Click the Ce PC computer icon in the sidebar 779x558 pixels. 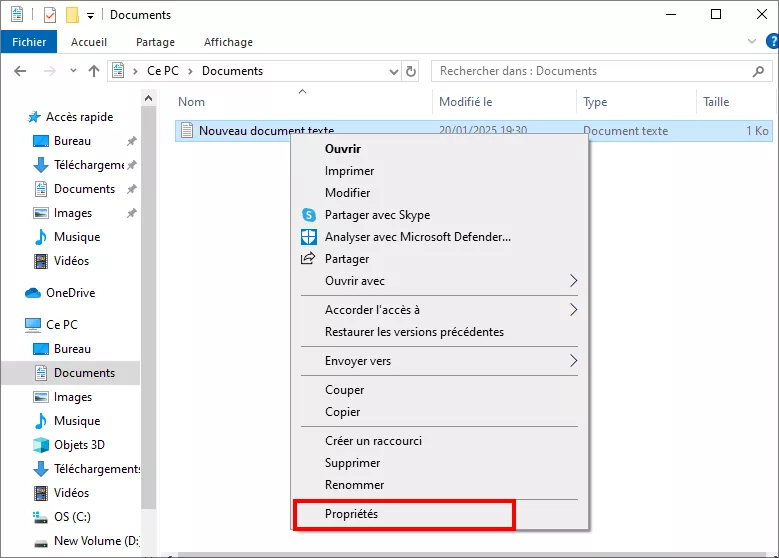(x=33, y=325)
